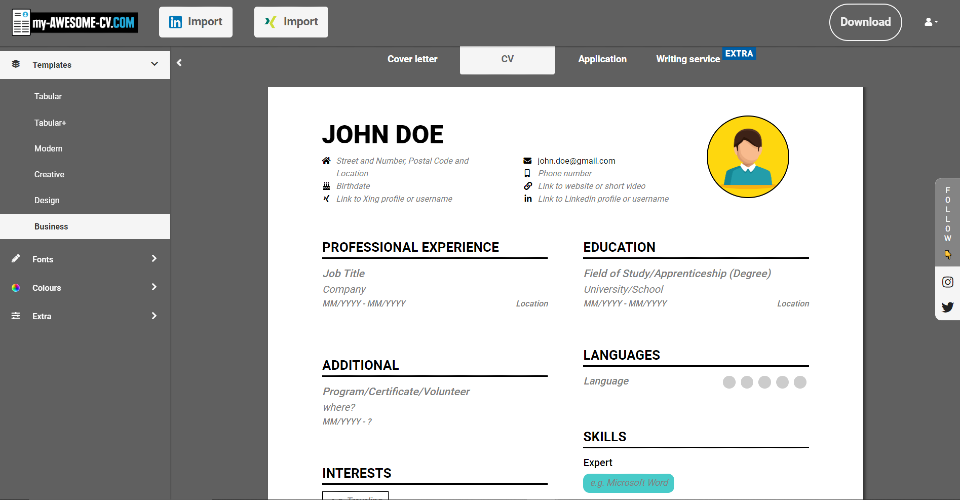Screen dimensions: 960x500
Task: Select the Tabular+ template
Action: pyautogui.click(x=50, y=123)
